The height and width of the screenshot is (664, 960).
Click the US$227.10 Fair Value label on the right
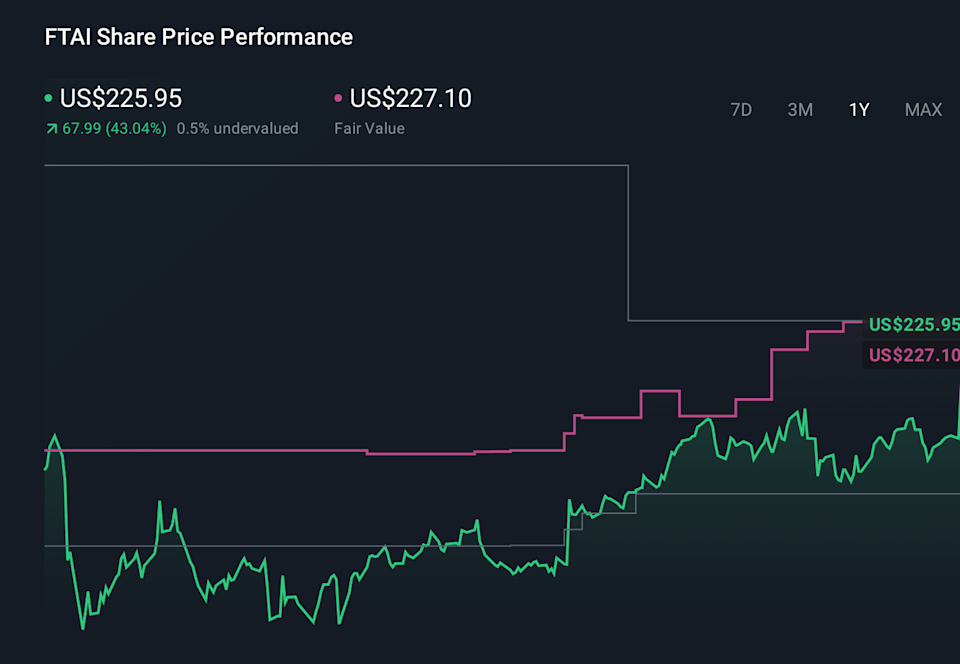pos(913,355)
